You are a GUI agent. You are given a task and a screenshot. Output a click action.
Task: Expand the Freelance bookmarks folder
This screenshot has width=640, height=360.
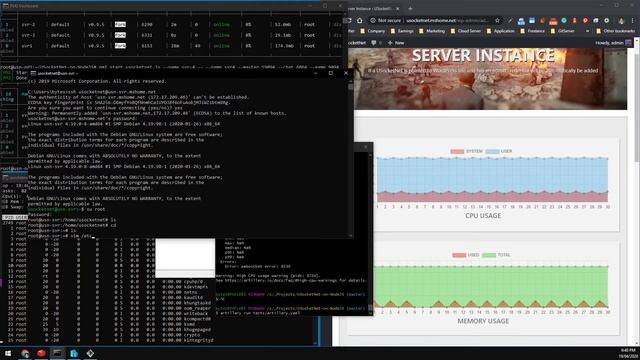click(533, 31)
